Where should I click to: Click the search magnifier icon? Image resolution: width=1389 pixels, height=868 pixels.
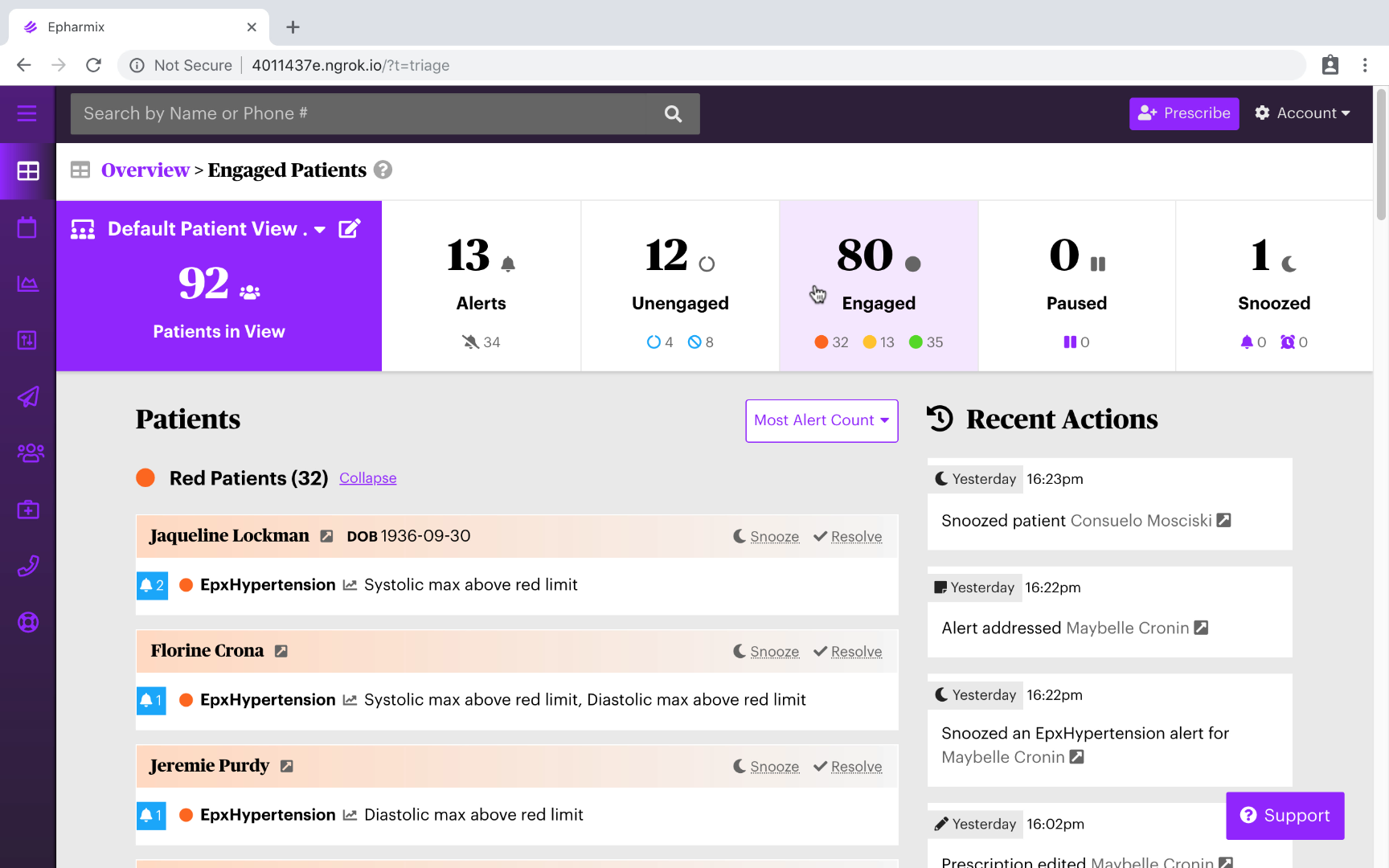(x=674, y=114)
